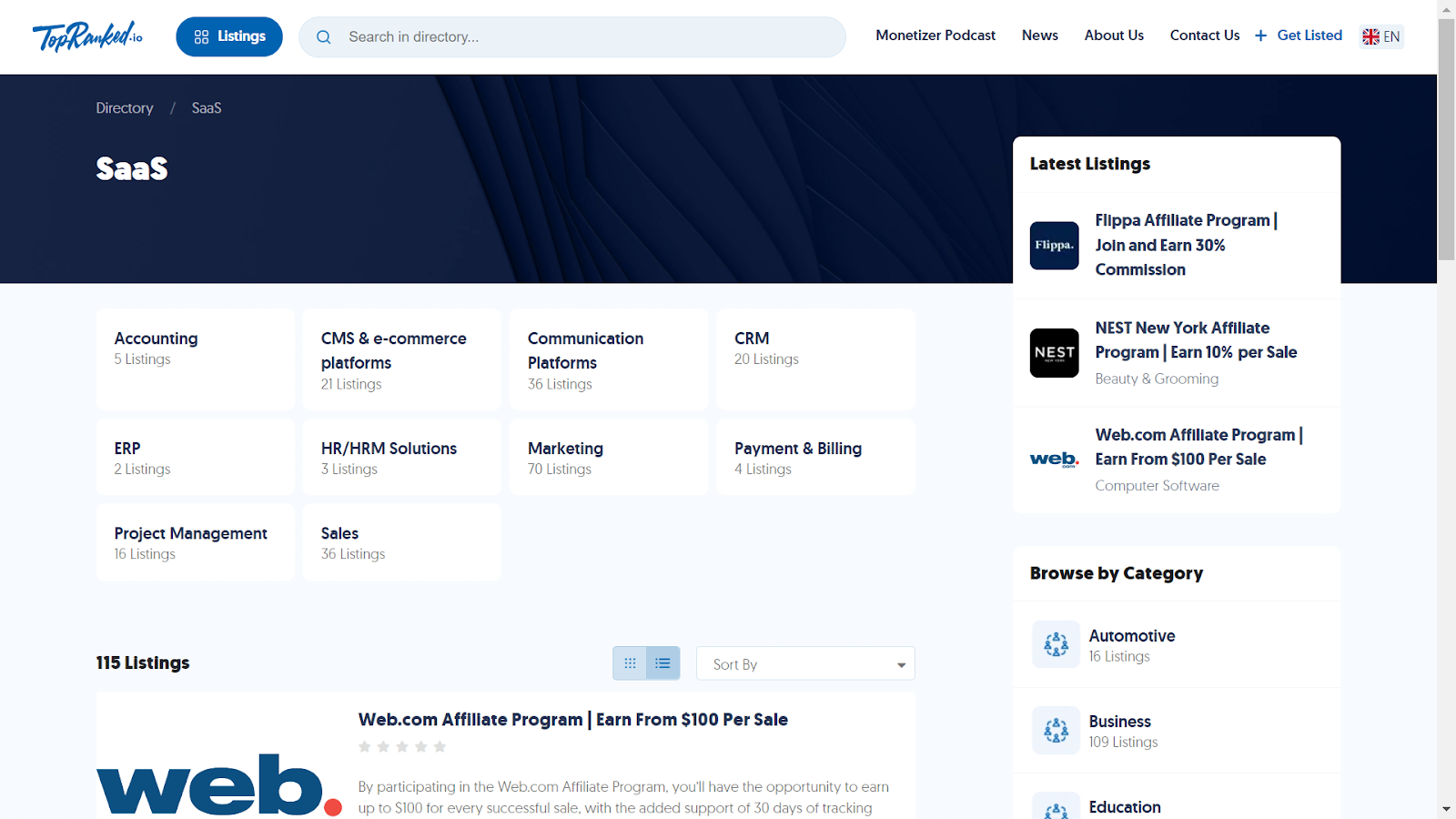Focus the Search in directory field
Image resolution: width=1456 pixels, height=819 pixels.
572,37
